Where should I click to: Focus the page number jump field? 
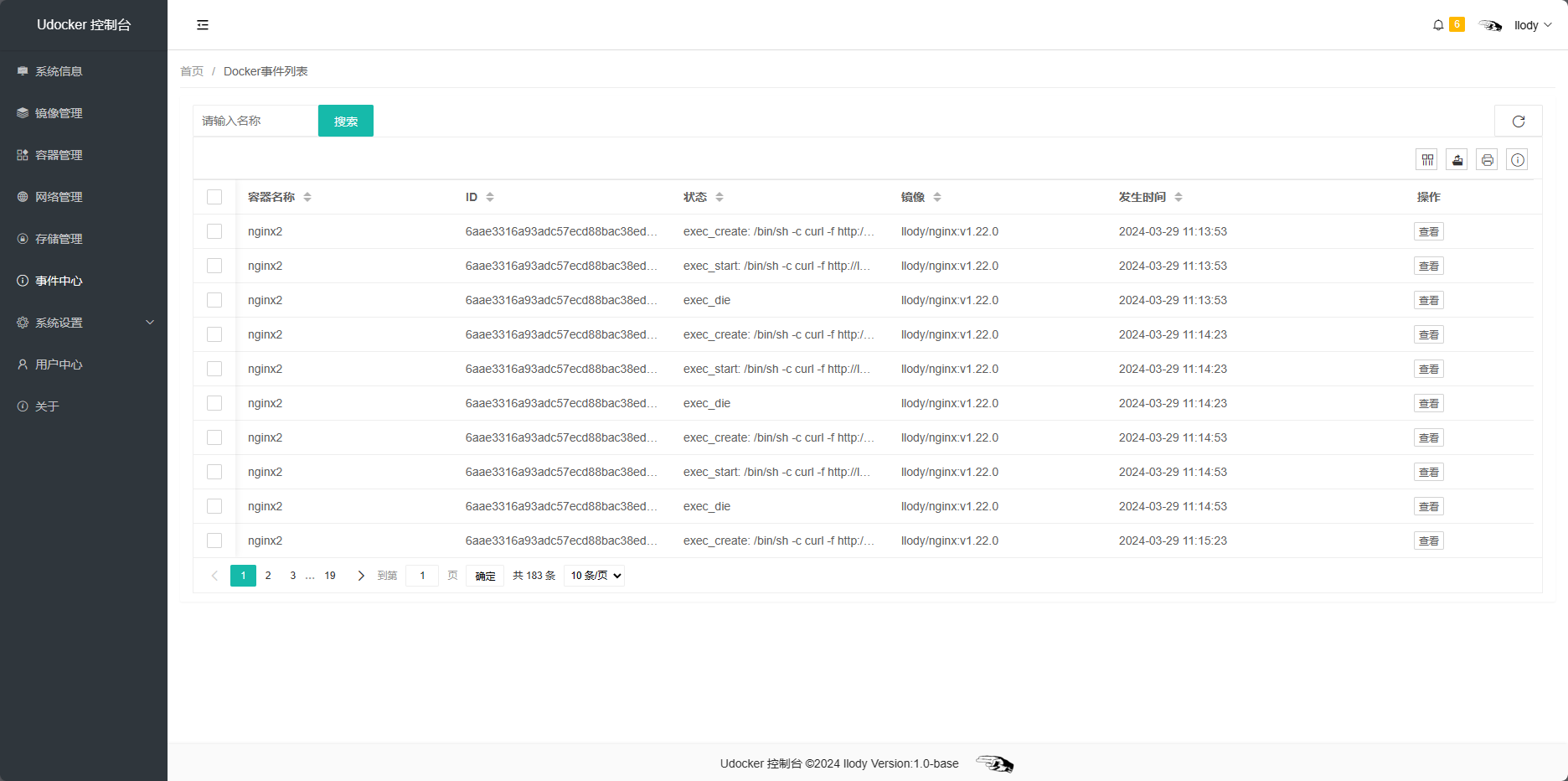(x=422, y=576)
